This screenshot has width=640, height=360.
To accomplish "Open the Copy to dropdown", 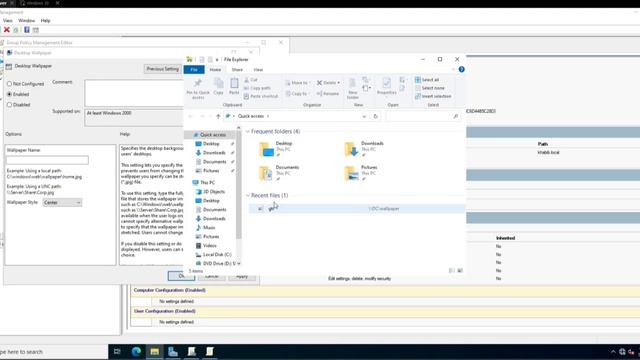I will coord(297,93).
